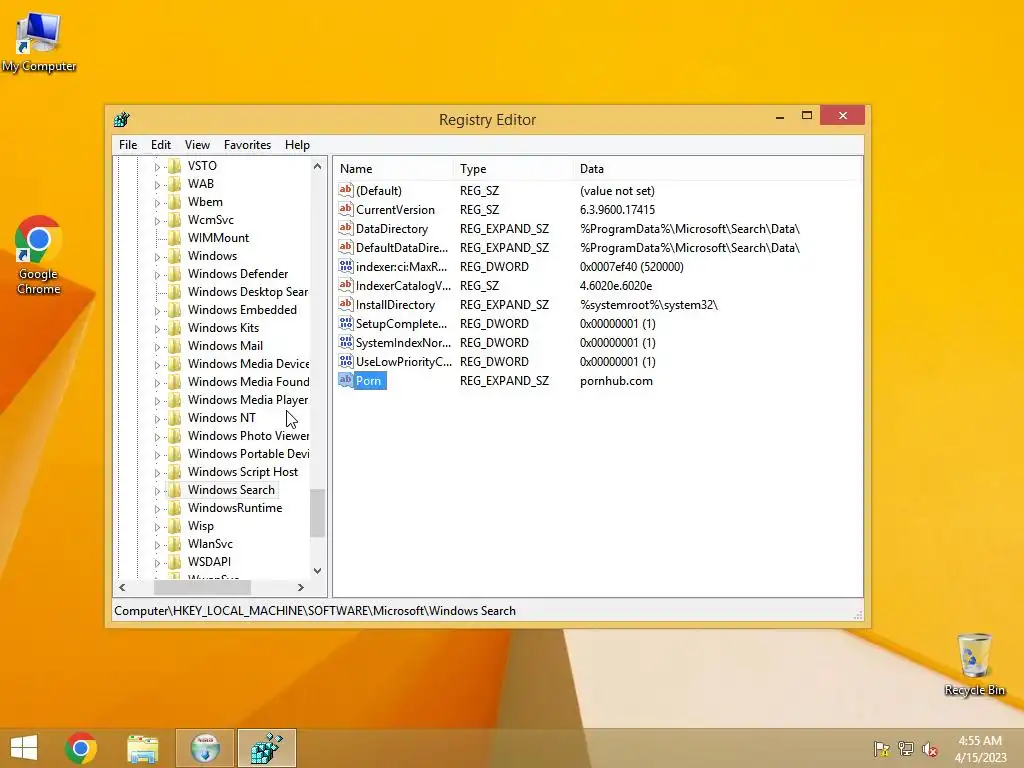Sort by the Type column header
The height and width of the screenshot is (768, 1024).
(x=513, y=168)
